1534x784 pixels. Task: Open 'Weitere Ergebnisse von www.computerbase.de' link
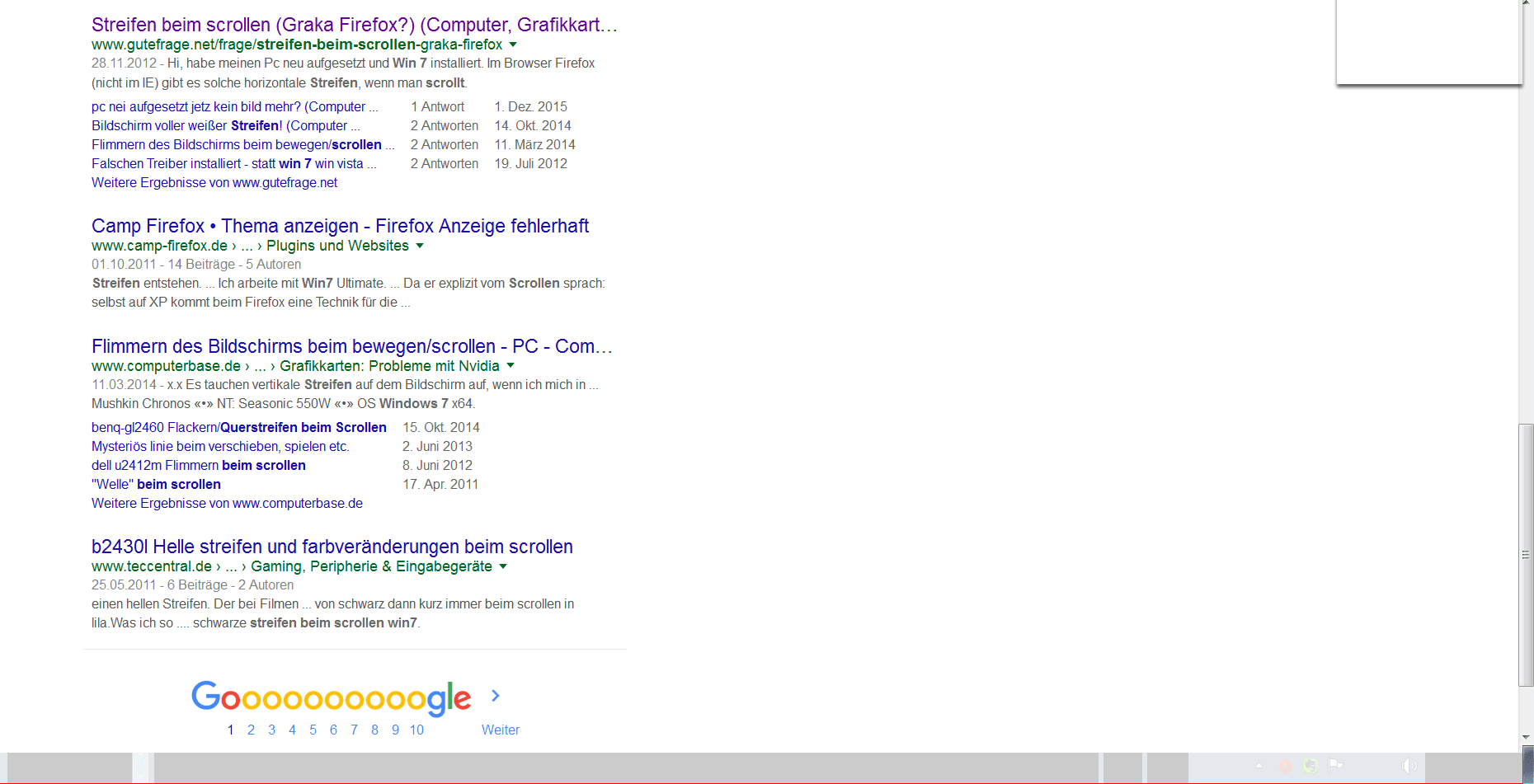point(227,503)
